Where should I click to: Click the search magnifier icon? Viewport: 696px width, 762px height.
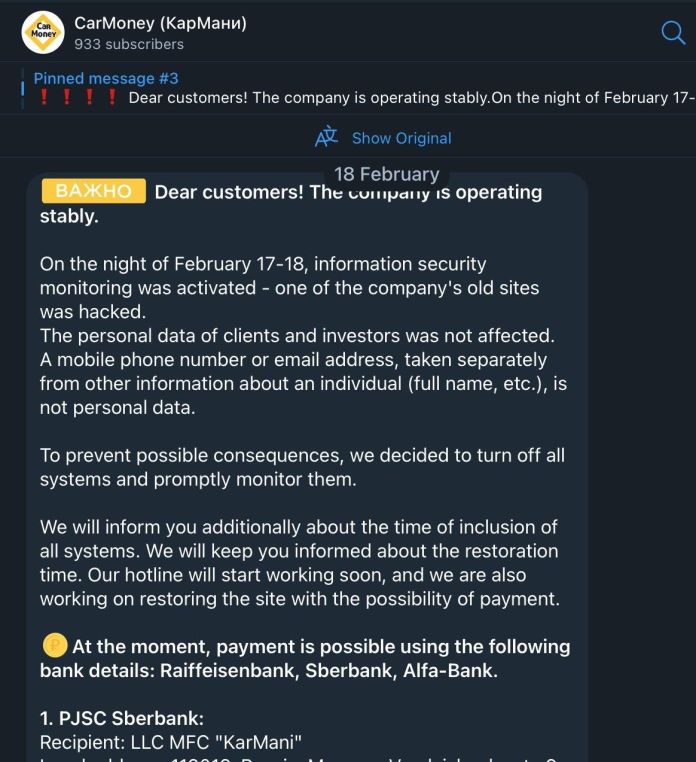[x=673, y=33]
